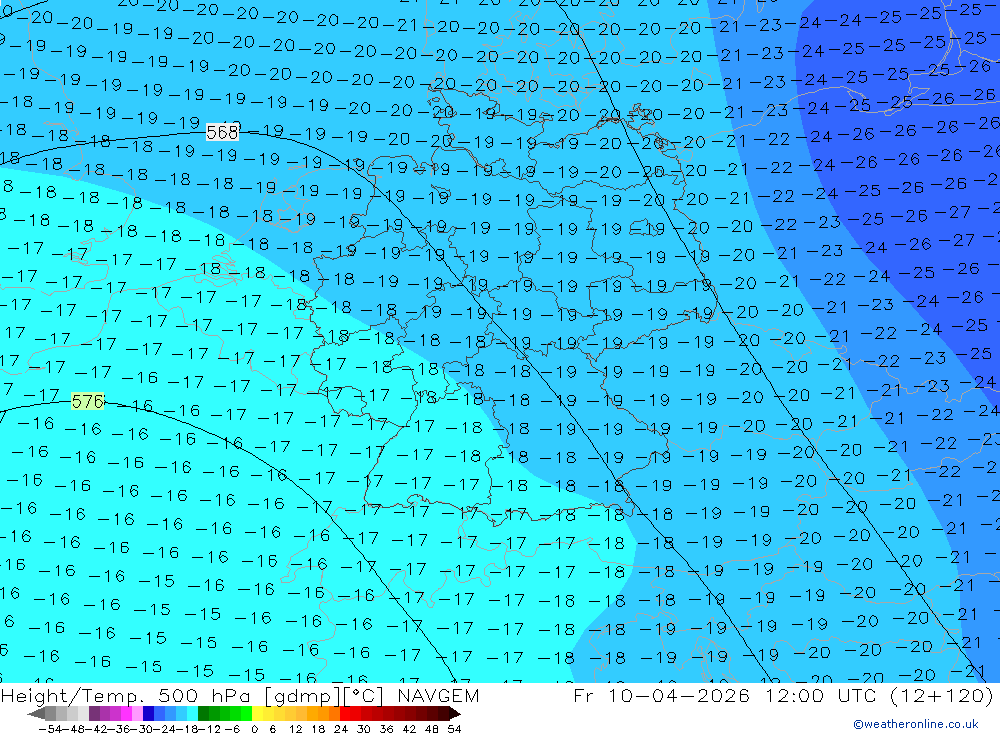Click the -42 legend label
1000x733 pixels.
click(x=97, y=729)
